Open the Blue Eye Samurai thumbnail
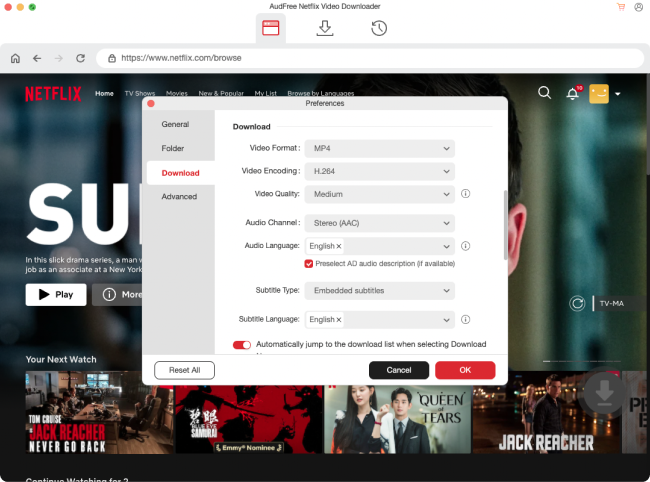Screen dimensions: 650x482 click(x=249, y=419)
